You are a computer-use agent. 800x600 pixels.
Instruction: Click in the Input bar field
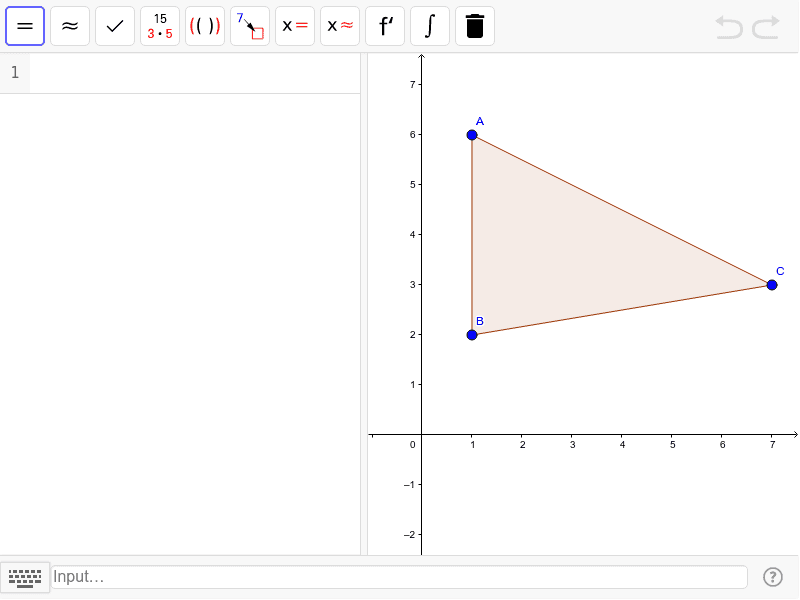tap(399, 577)
